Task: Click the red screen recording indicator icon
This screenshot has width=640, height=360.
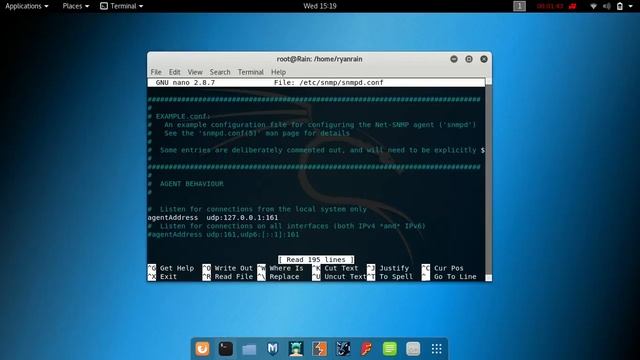Action: (x=573, y=6)
